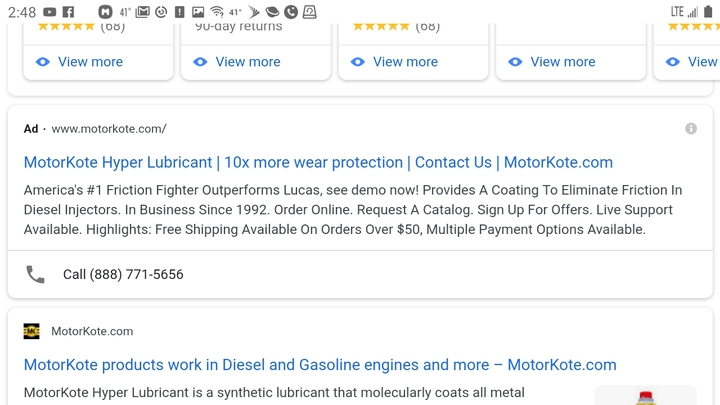Tap the 2:48 clock in status bar
Image resolution: width=720 pixels, height=405 pixels.
coord(22,12)
